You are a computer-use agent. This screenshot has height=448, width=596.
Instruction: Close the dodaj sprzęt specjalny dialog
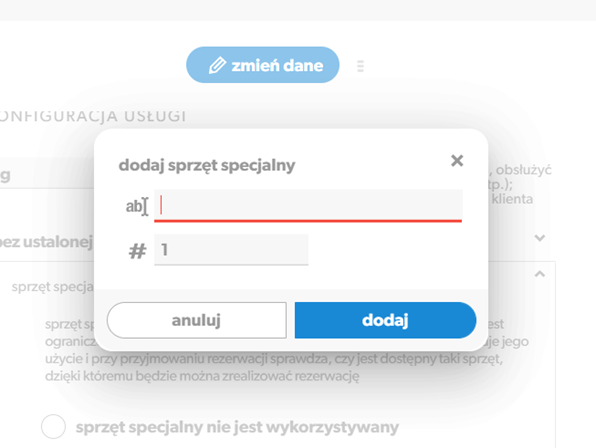pos(457,161)
